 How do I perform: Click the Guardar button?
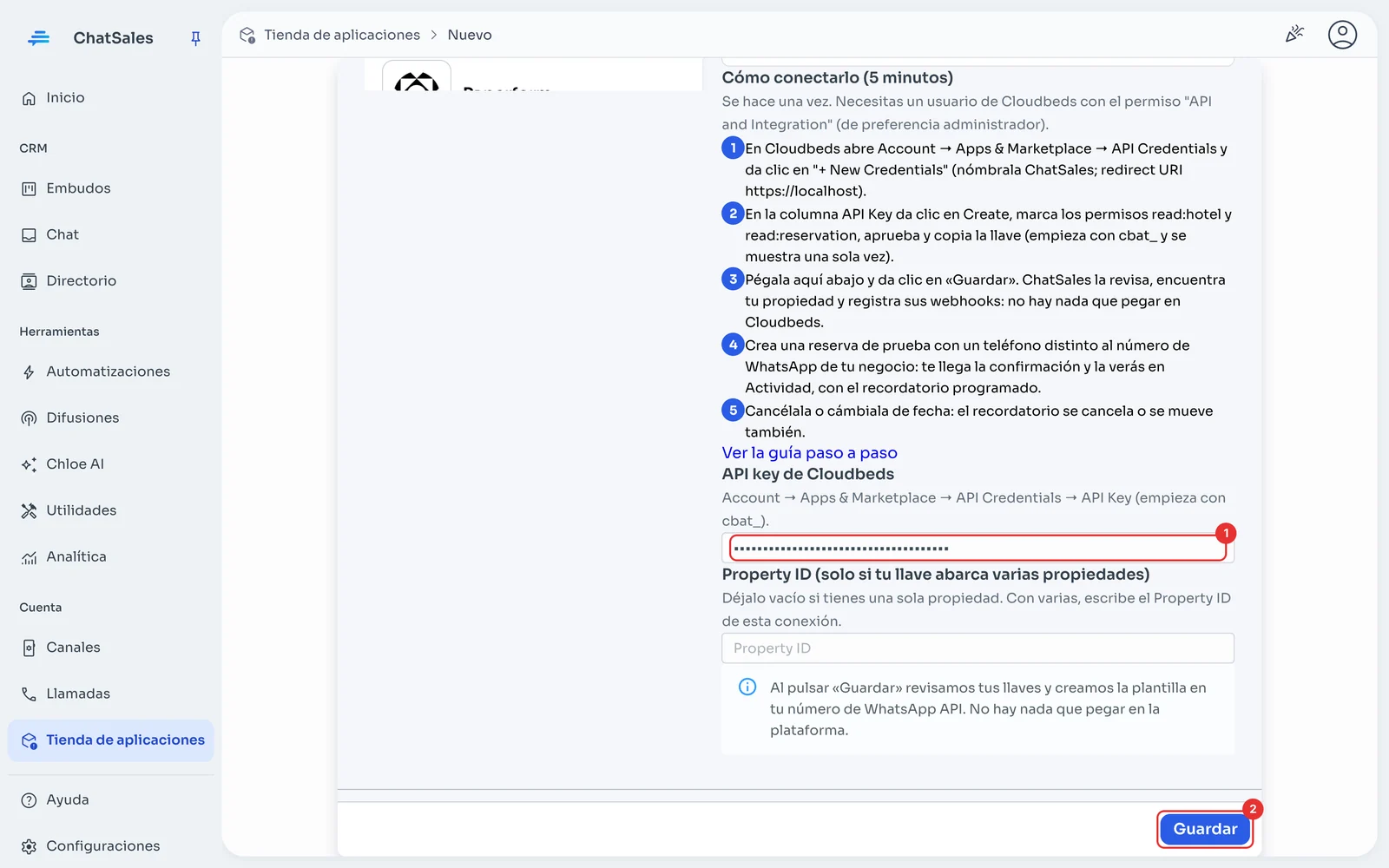(x=1205, y=829)
